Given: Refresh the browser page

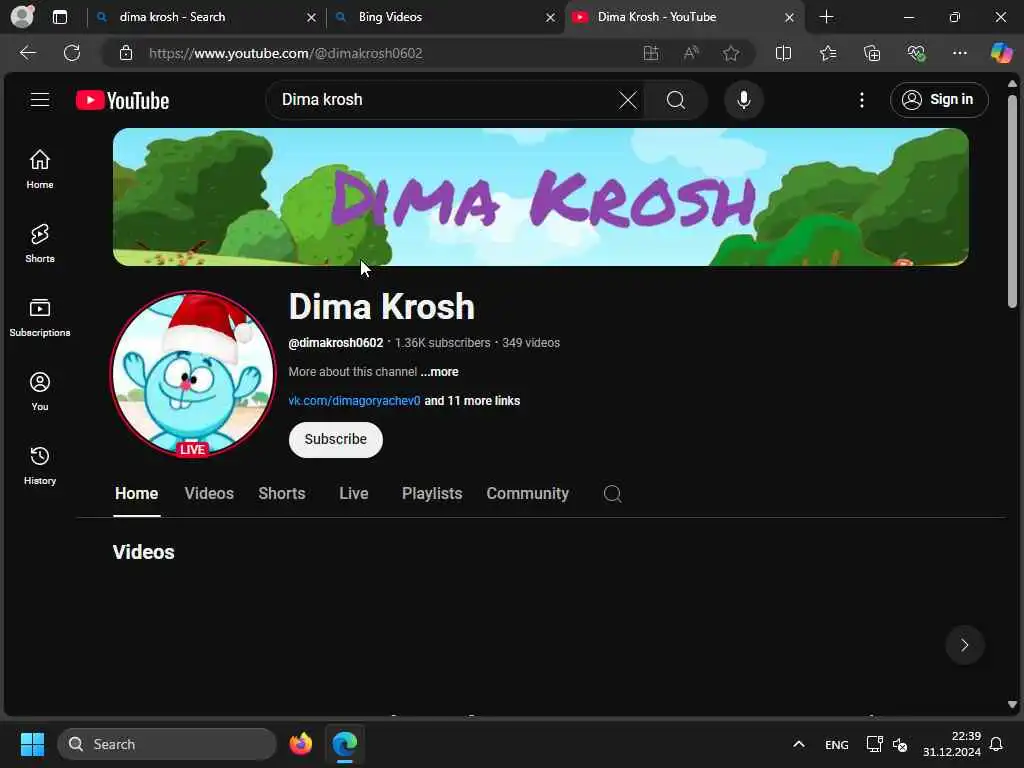Looking at the screenshot, I should point(72,53).
